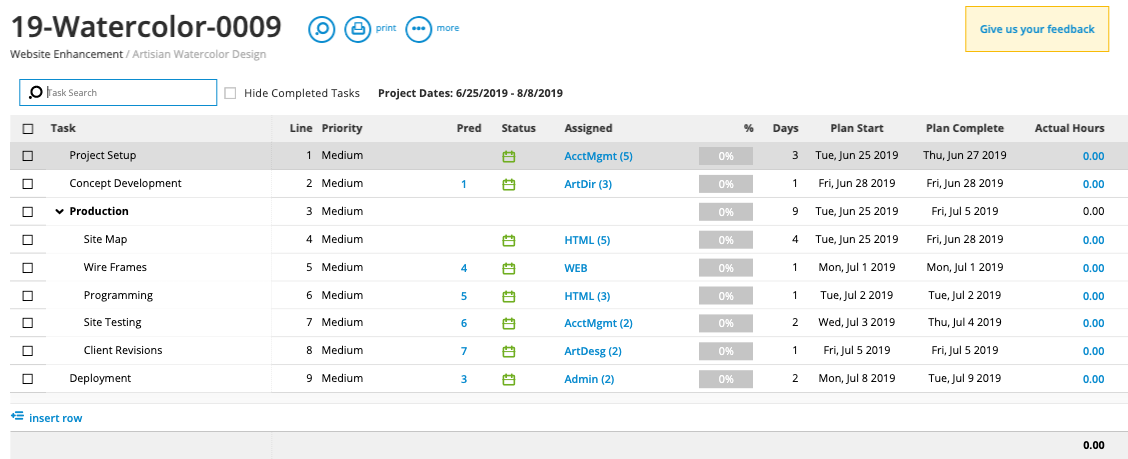Check the Project Setup row checkbox
The width and height of the screenshot is (1128, 459).
(x=28, y=155)
